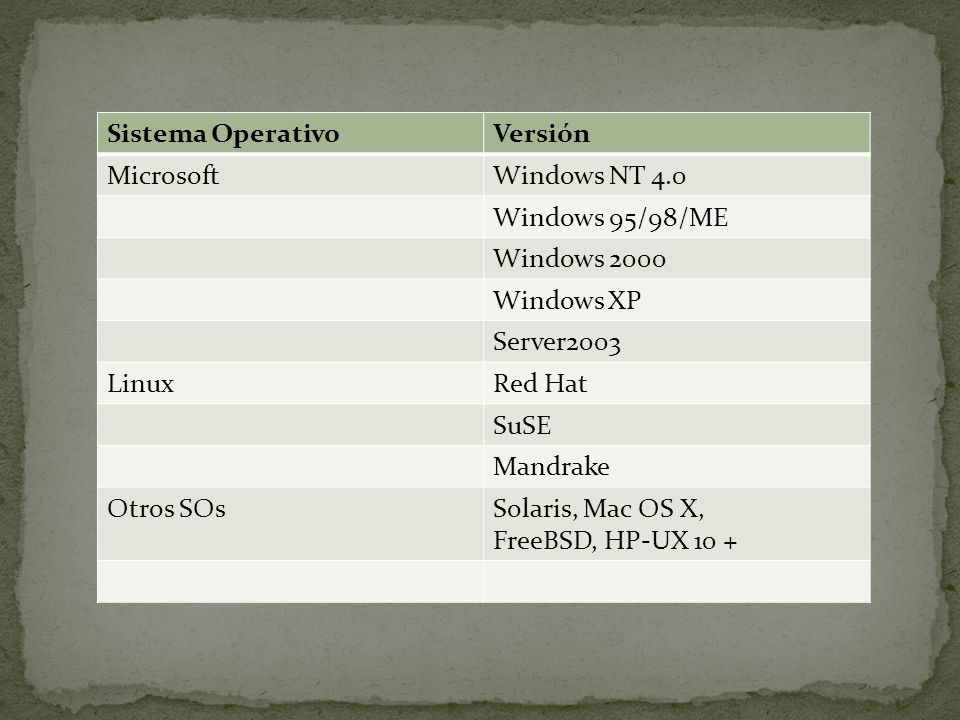Select the Versión header cell

[677, 133]
